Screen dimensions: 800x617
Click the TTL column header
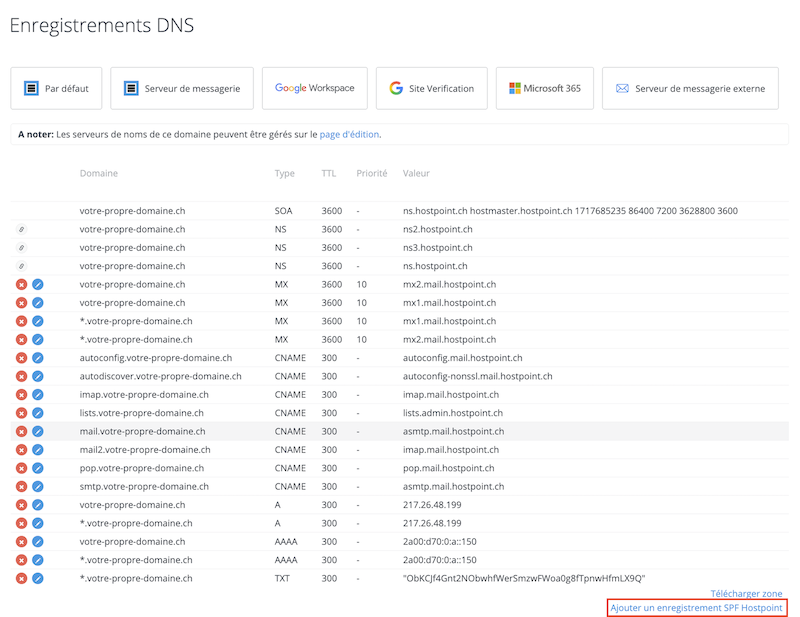[x=329, y=173]
